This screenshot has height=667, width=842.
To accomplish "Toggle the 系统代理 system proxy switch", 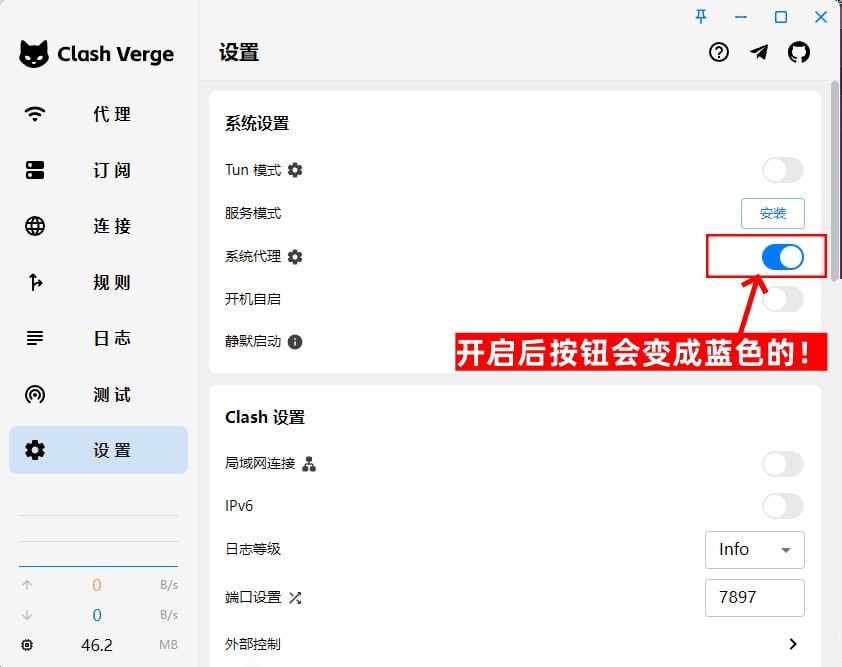I will (781, 257).
